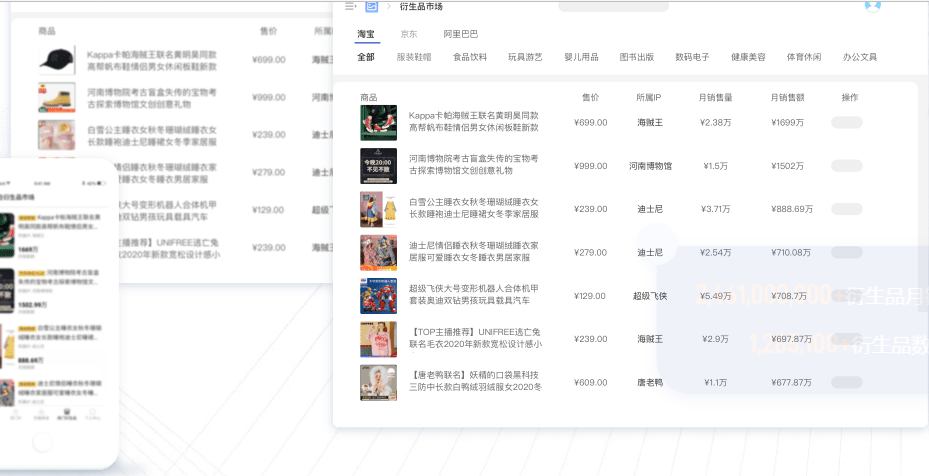Click the 衍生品市场 breadcrumb title
Screen dimensions: 929x476
coord(421,7)
